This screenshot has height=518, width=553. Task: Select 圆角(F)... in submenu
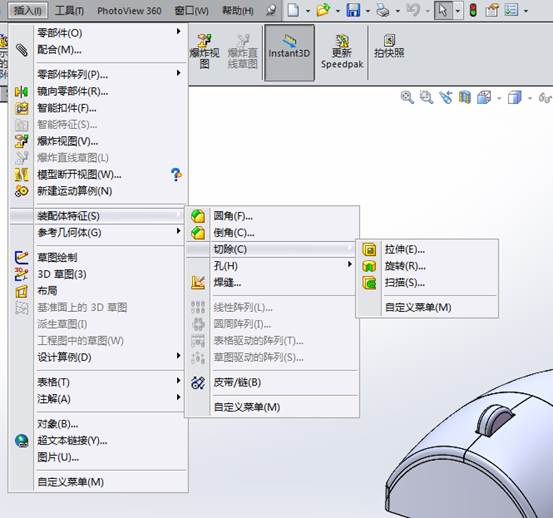pyautogui.click(x=272, y=216)
